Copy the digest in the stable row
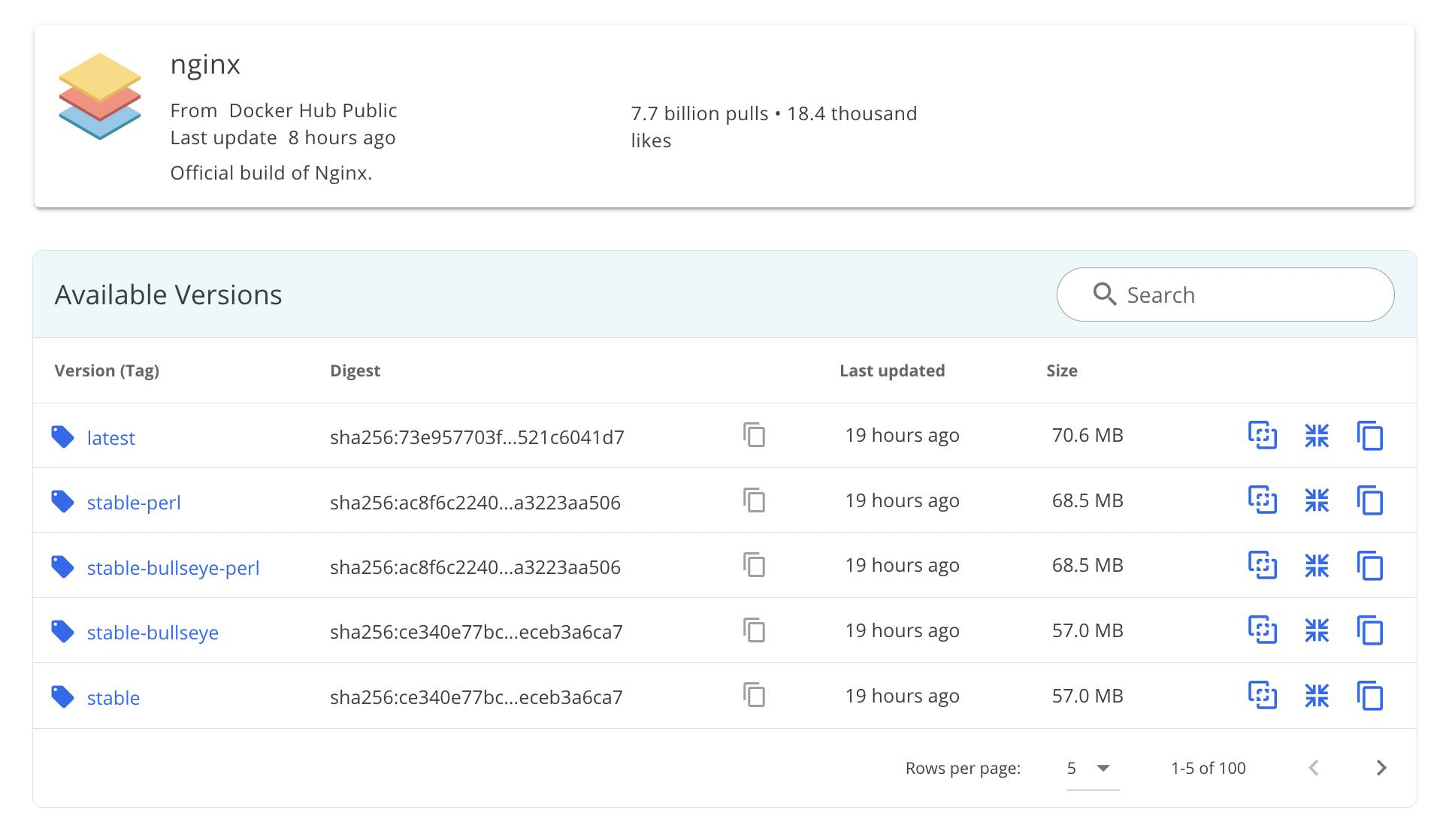The height and width of the screenshot is (840, 1452). point(754,695)
